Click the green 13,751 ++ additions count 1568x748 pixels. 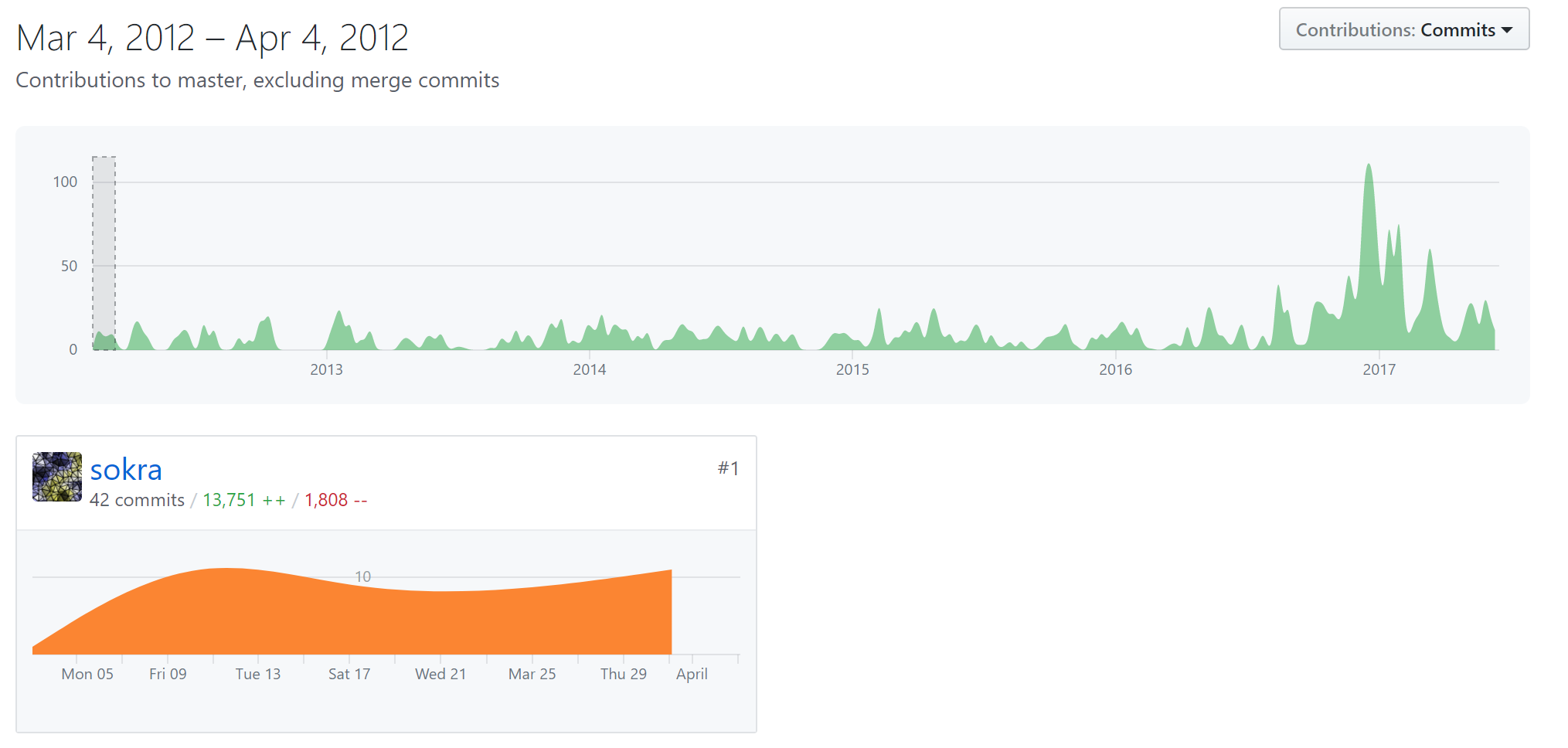(243, 500)
